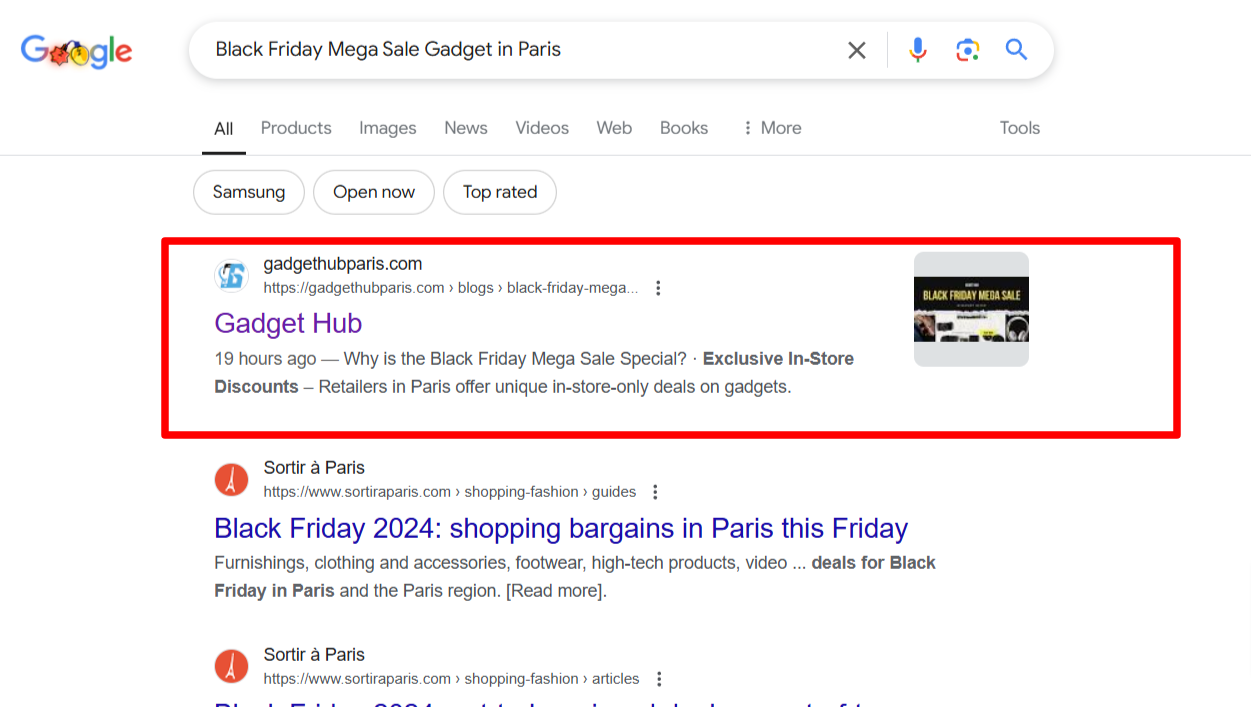Open three-dot menu beside shopping-fashion guides result
This screenshot has width=1251, height=707.
(x=655, y=492)
